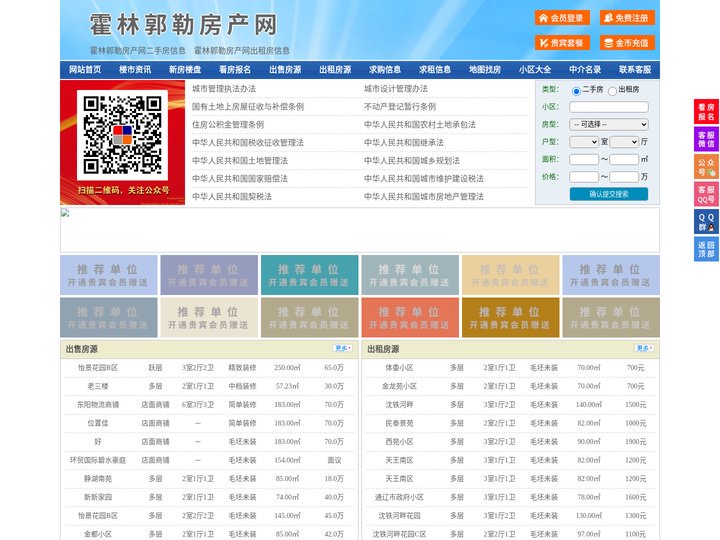Click the 会员登录 member login button
This screenshot has height=540, width=720.
point(562,18)
